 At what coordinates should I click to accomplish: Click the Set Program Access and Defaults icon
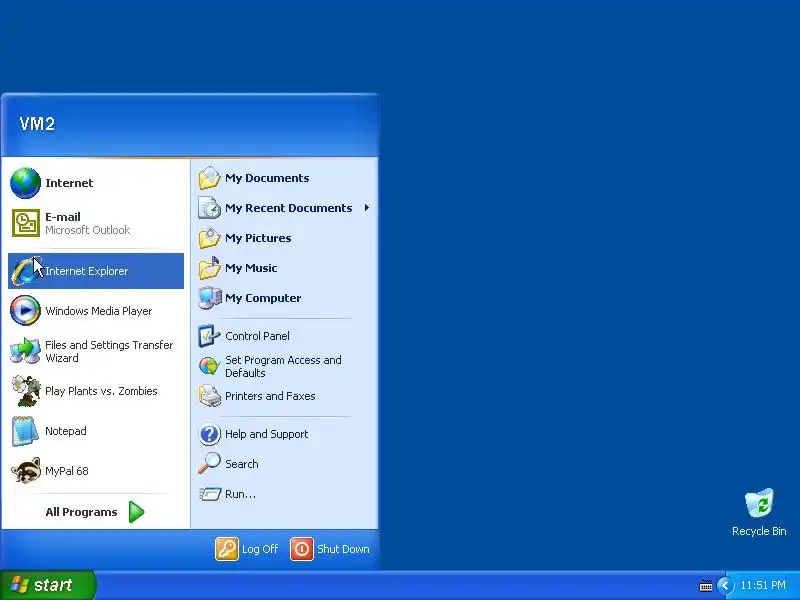(209, 366)
